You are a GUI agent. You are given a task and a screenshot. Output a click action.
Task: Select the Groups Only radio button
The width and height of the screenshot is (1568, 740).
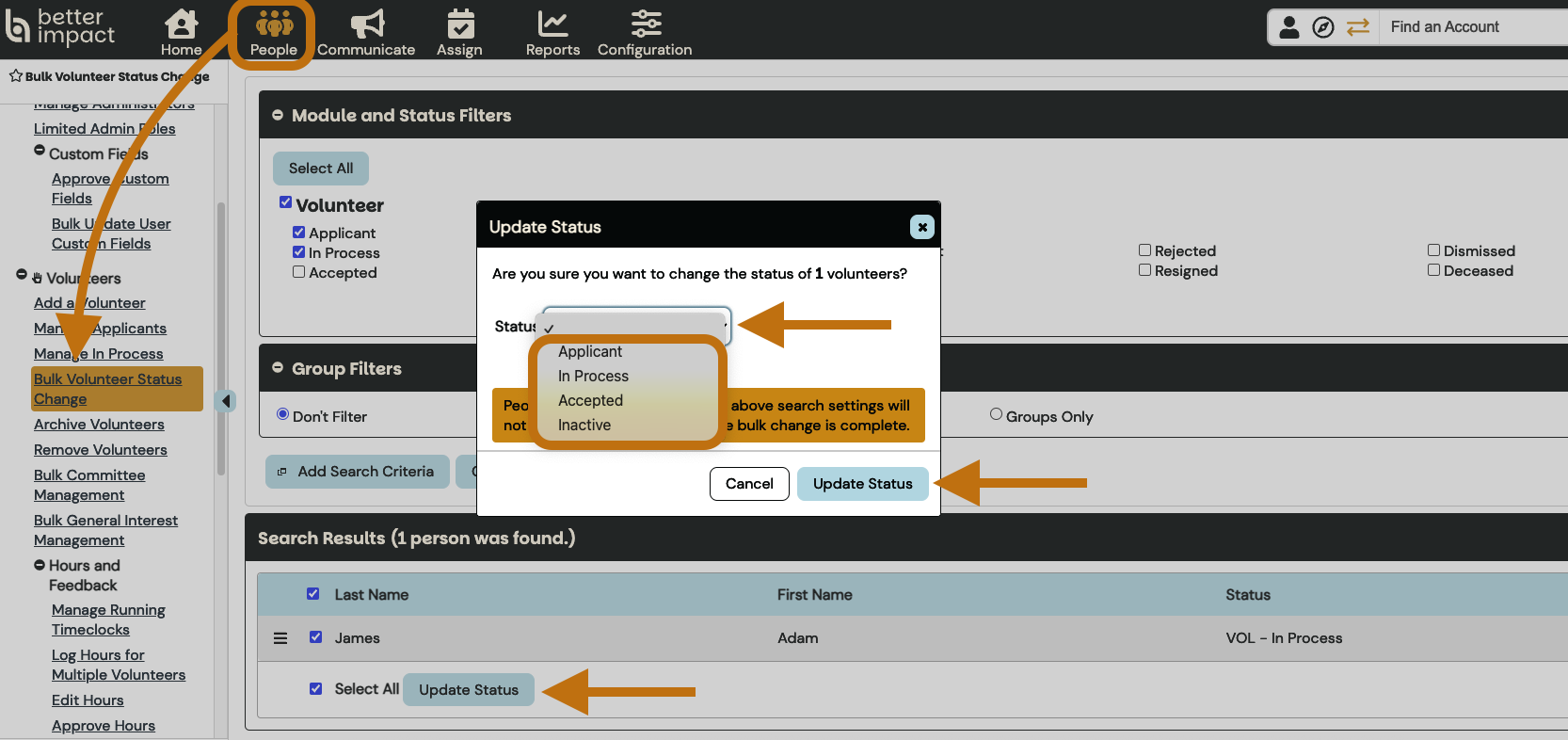tap(996, 415)
